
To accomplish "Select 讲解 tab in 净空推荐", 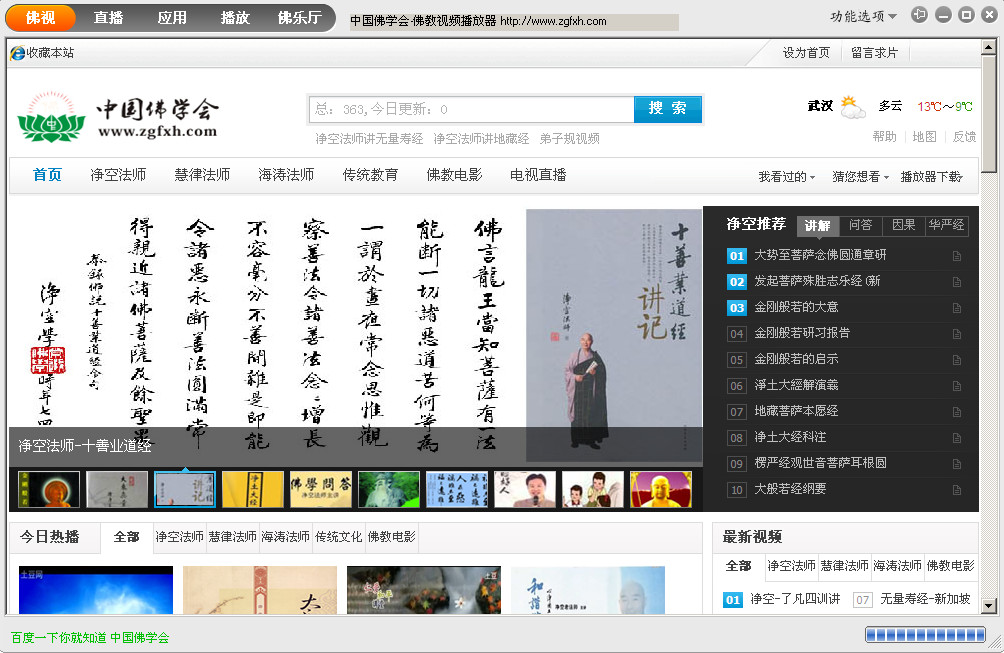I will 817,225.
